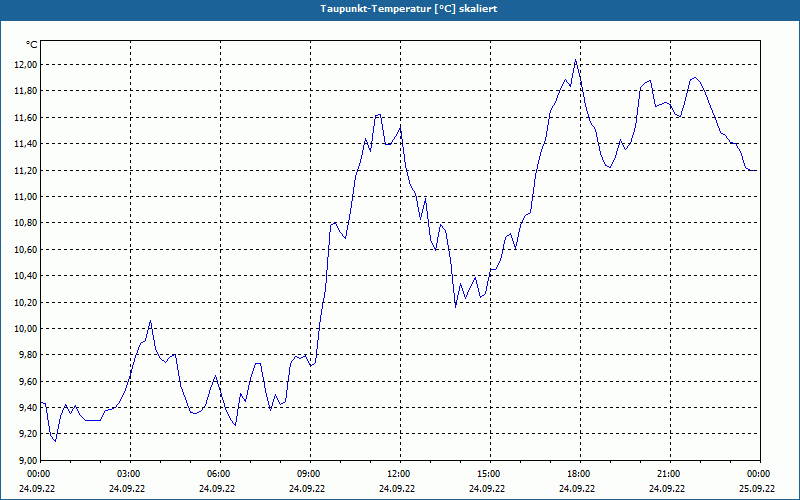Click the curve's sharp dip just before 14:00
The image size is (800, 500).
(456, 307)
